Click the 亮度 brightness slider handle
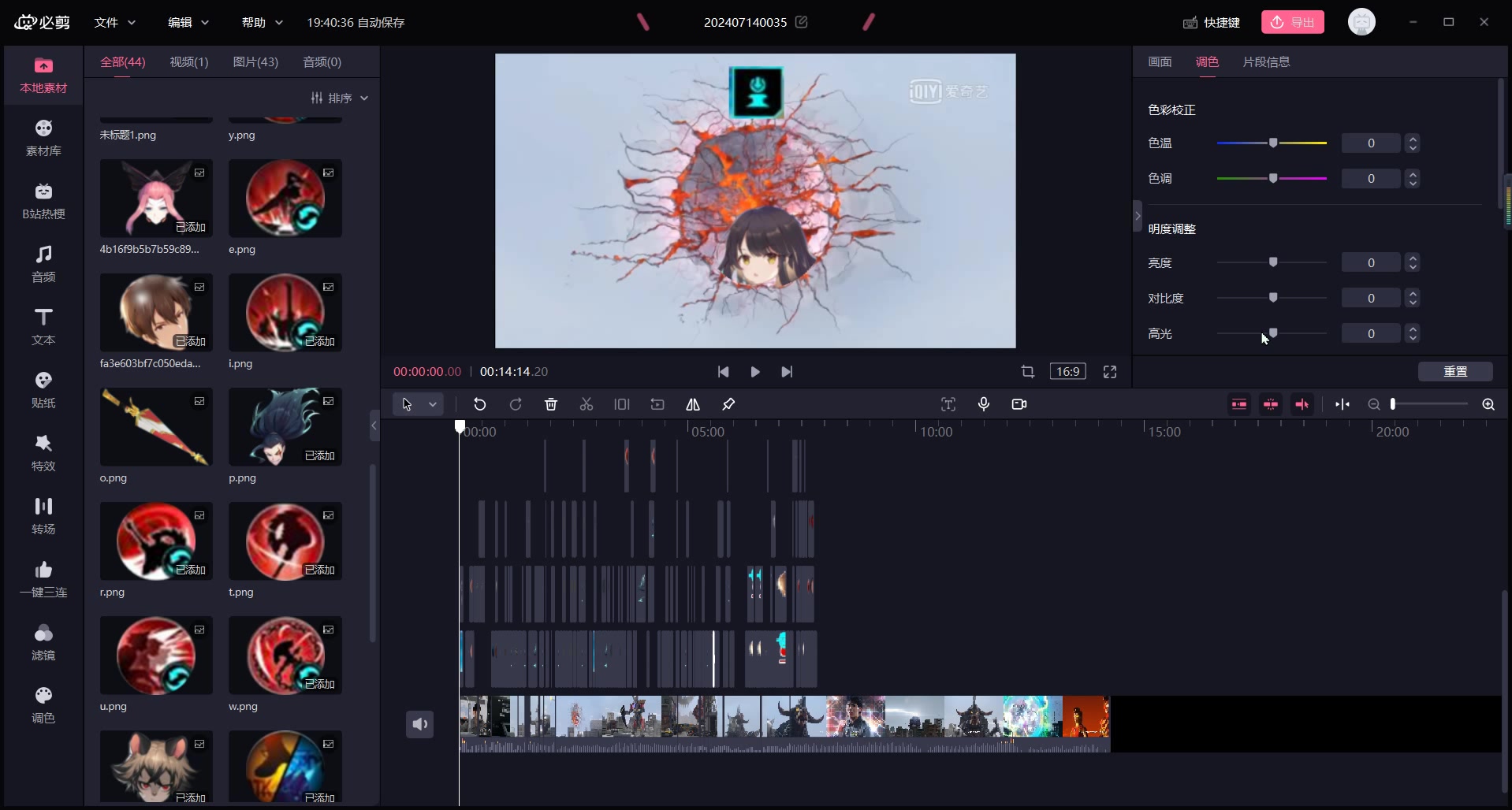Image resolution: width=1512 pixels, height=810 pixels. pos(1273,262)
